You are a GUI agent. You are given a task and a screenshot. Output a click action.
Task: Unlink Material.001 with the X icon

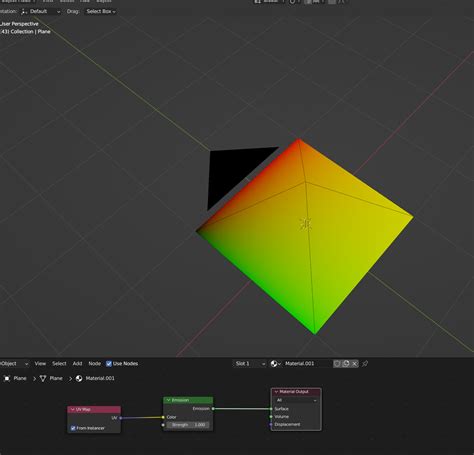pyautogui.click(x=355, y=364)
